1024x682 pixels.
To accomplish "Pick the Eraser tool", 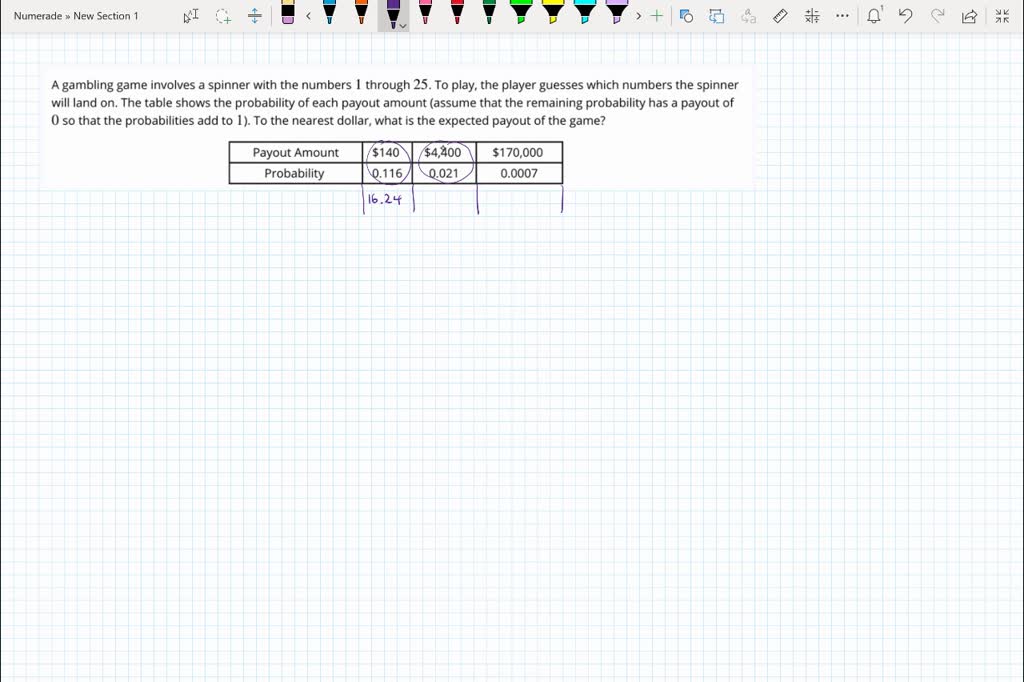I will 288,13.
